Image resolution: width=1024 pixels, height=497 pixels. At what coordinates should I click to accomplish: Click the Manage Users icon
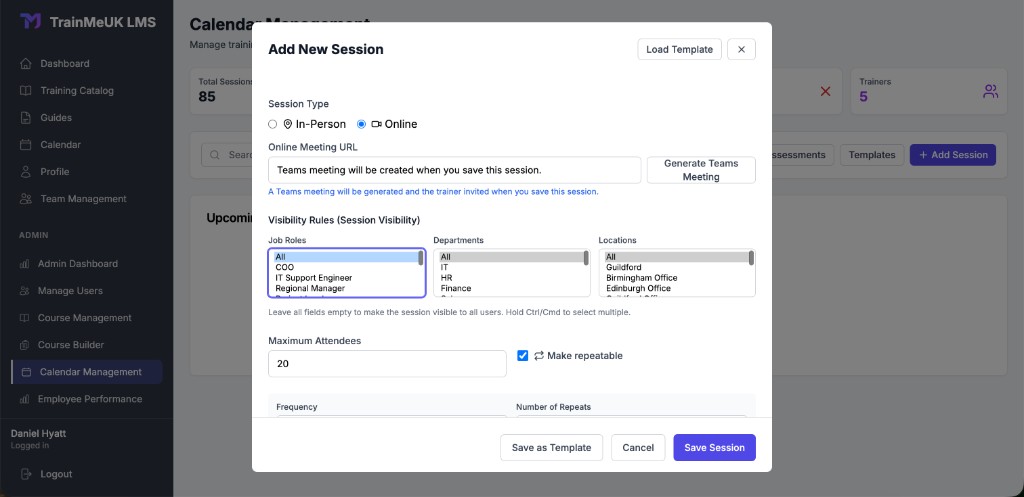24,291
